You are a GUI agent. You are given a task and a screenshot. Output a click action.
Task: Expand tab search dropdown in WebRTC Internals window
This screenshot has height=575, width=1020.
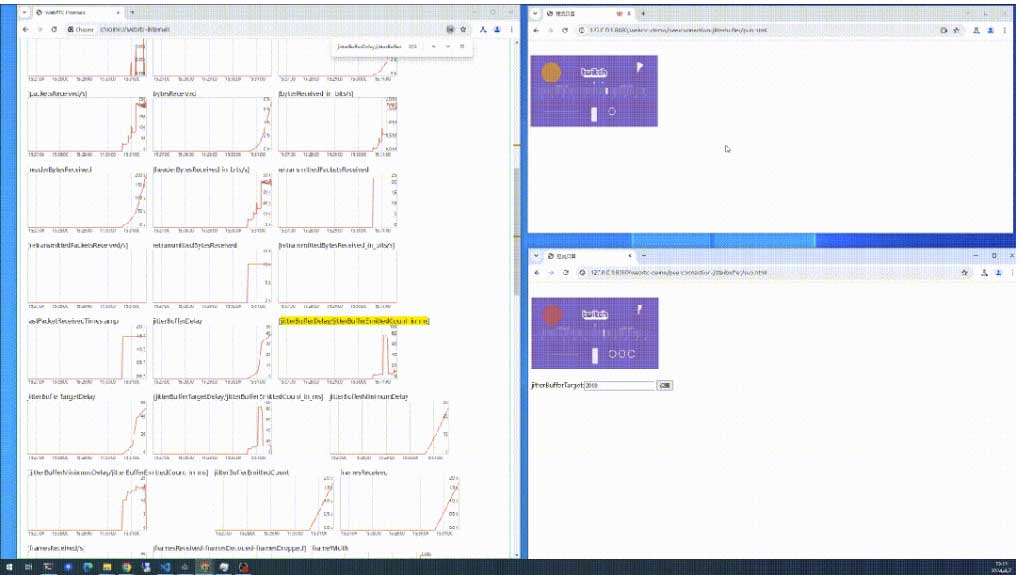click(23, 13)
